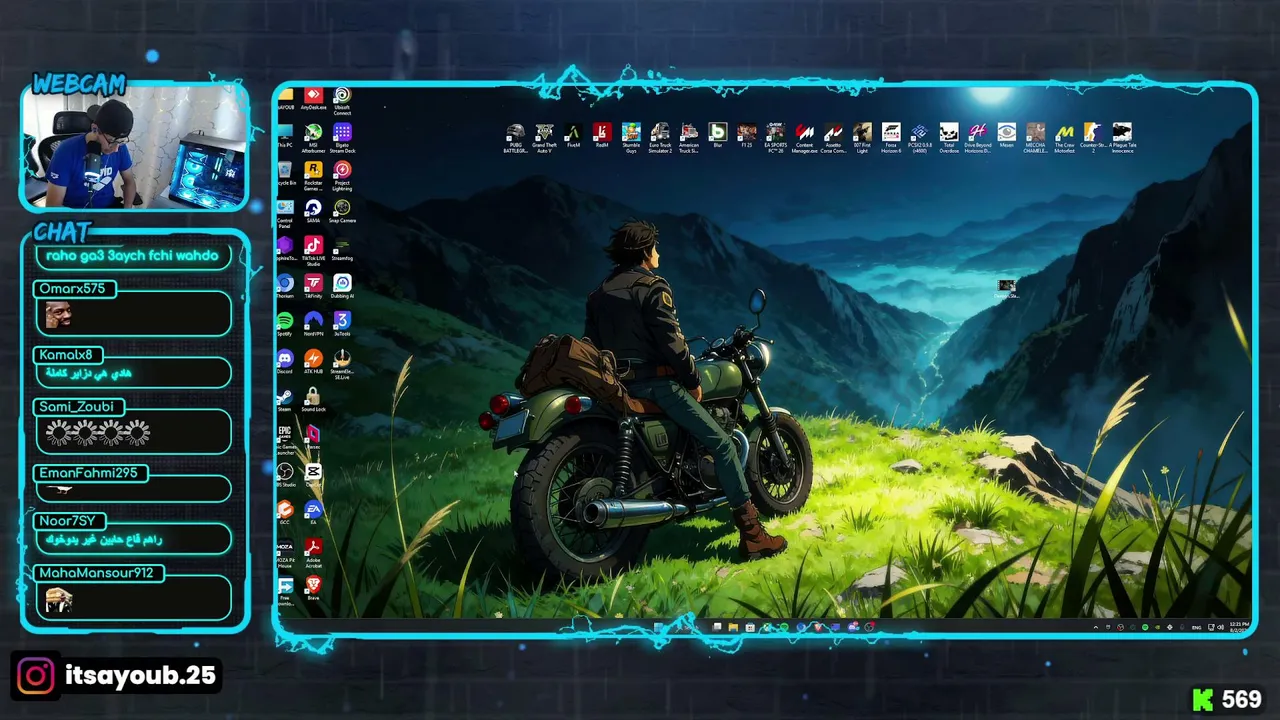The image size is (1280, 720).
Task: Open the NordVPN desktop shortcut
Action: click(313, 324)
